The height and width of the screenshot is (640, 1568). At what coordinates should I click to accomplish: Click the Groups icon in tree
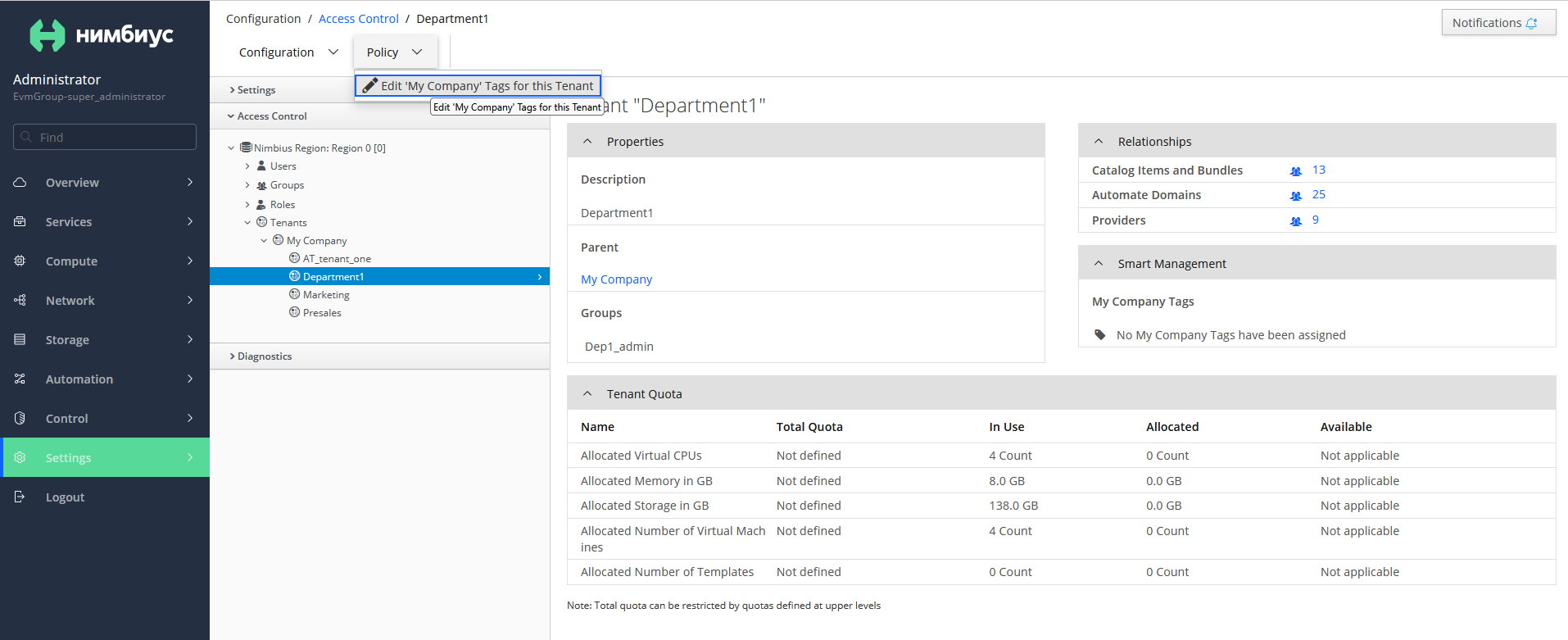click(x=261, y=185)
